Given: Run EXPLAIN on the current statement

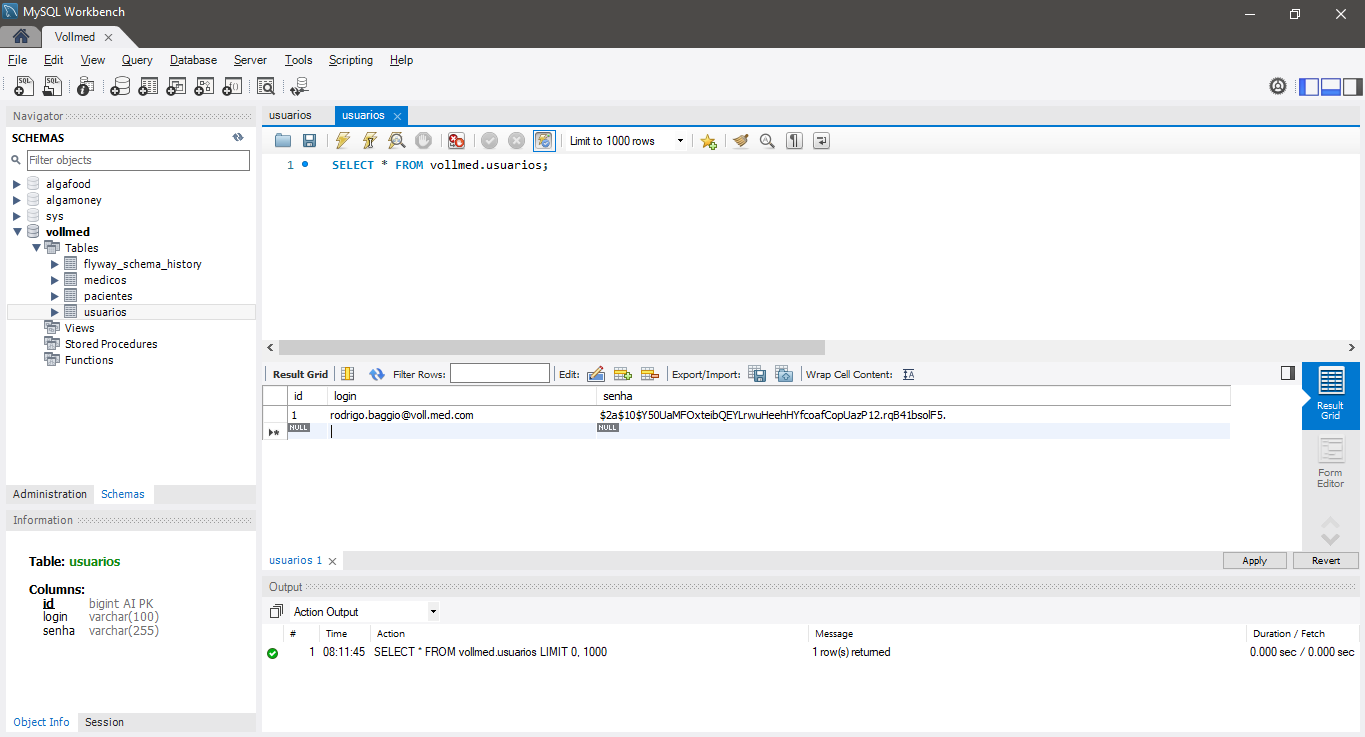Looking at the screenshot, I should [397, 141].
